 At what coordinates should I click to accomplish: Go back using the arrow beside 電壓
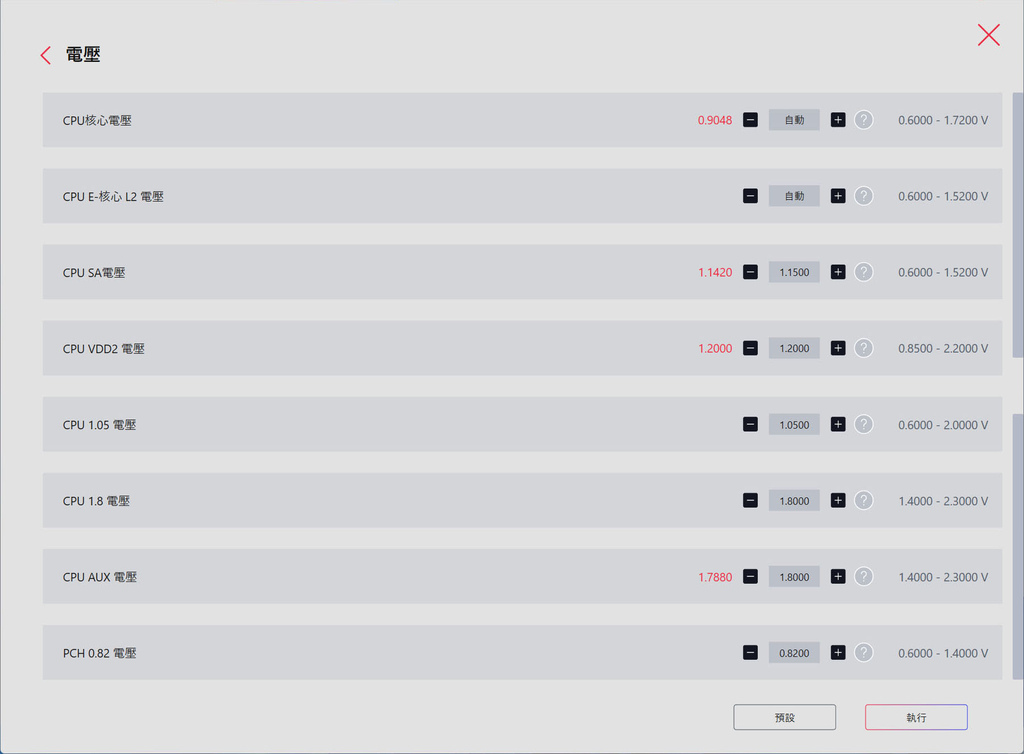(x=45, y=56)
